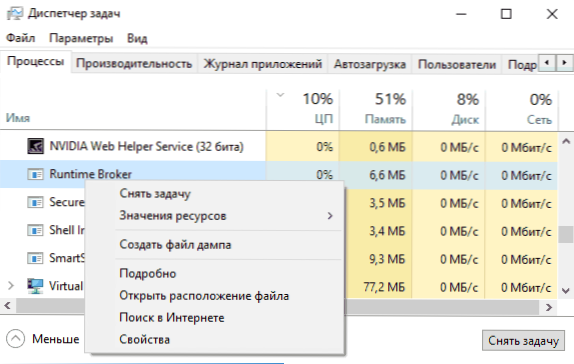Click the 6,6 МБ memory value
574x364 pixels.
(x=387, y=175)
